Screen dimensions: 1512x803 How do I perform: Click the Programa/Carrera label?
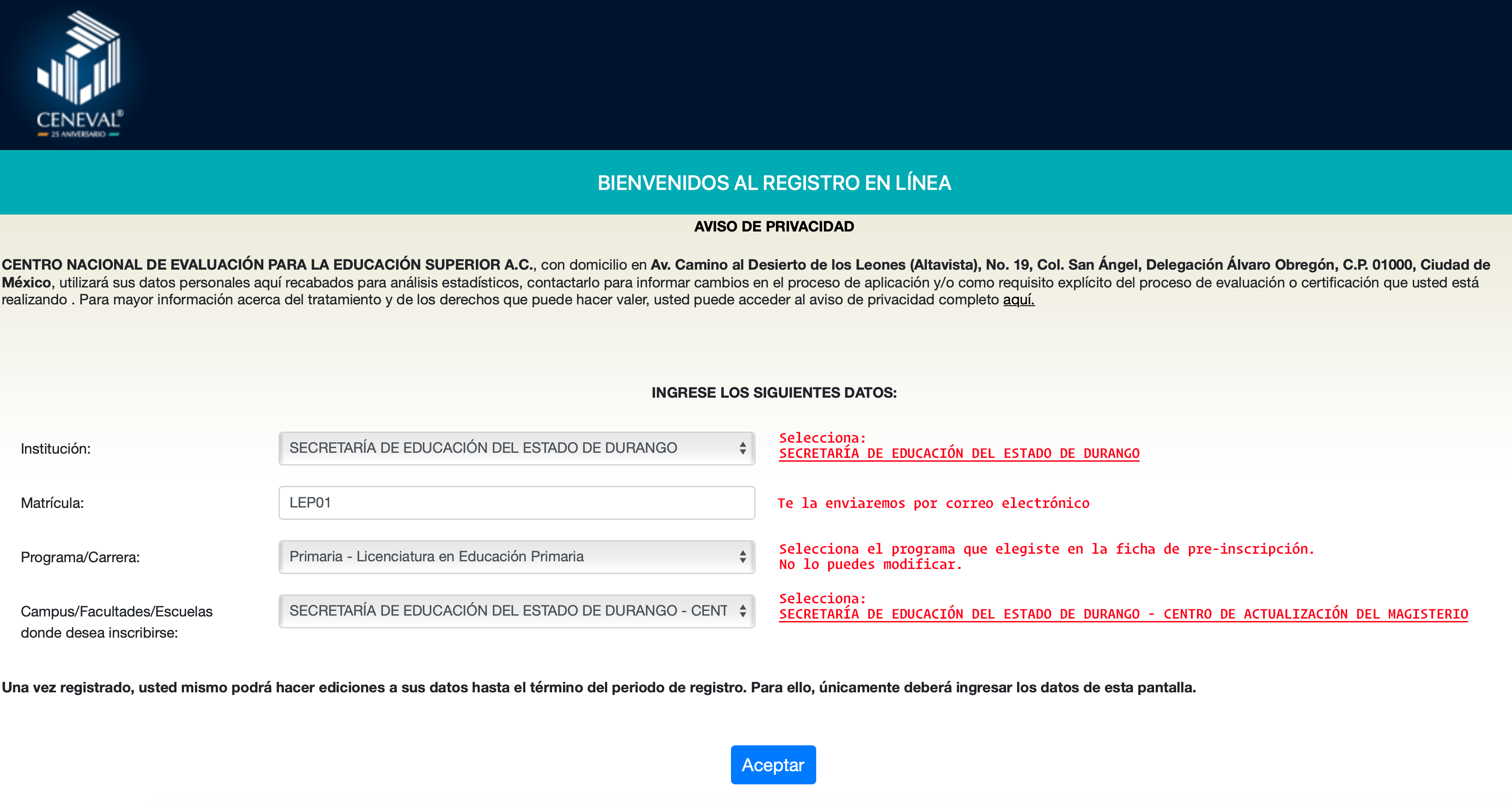click(81, 558)
